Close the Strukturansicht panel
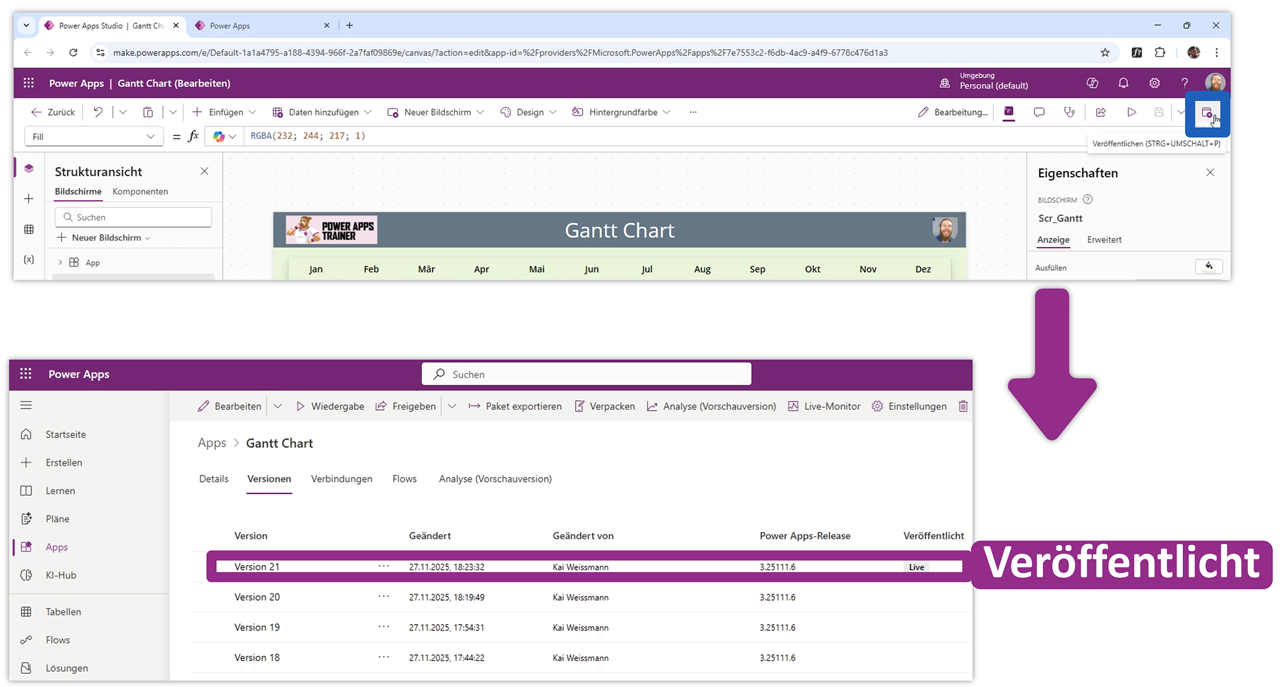This screenshot has height=687, width=1280. point(204,171)
